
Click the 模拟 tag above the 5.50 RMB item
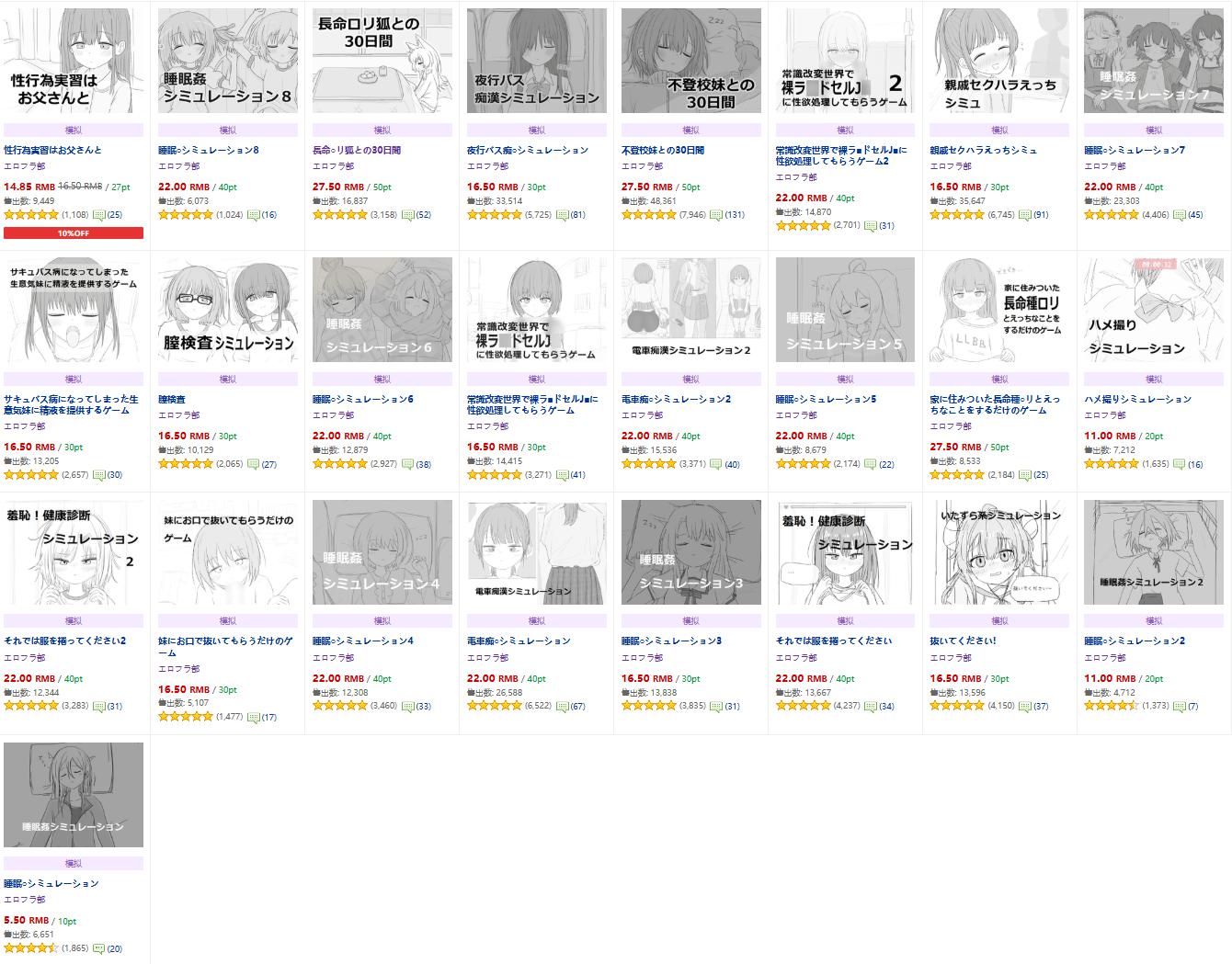point(74,864)
